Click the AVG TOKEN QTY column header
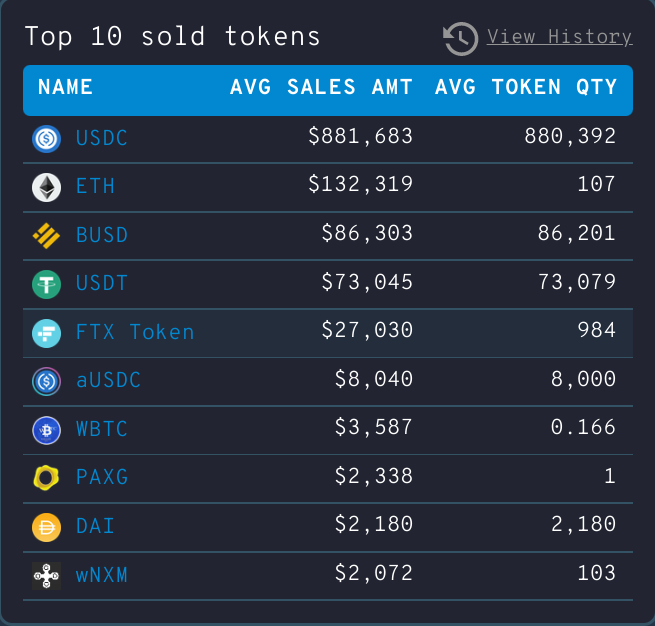Screen dimensions: 655x626 526,87
